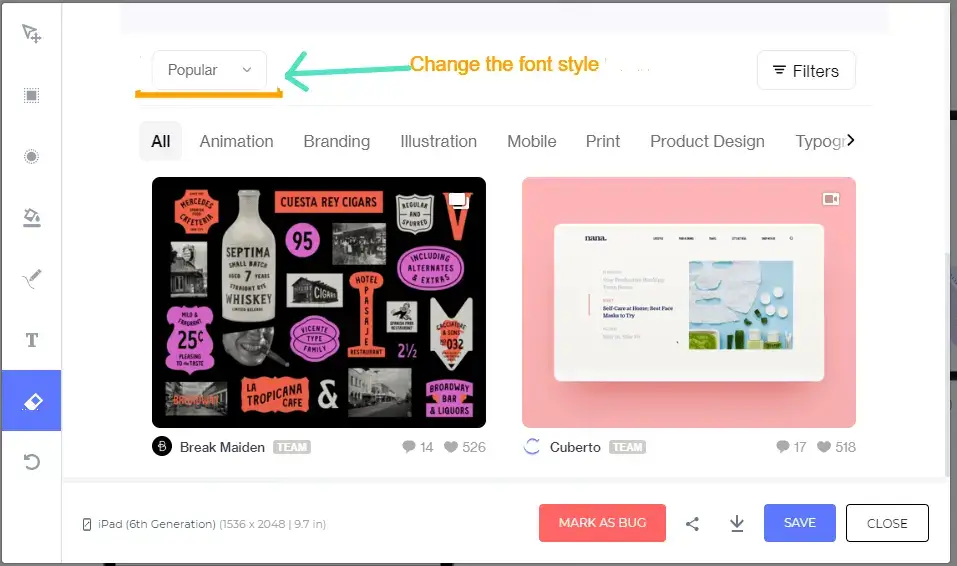Image resolution: width=957 pixels, height=566 pixels.
Task: Open the Cuberto pink design thumbnail
Action: pos(688,302)
